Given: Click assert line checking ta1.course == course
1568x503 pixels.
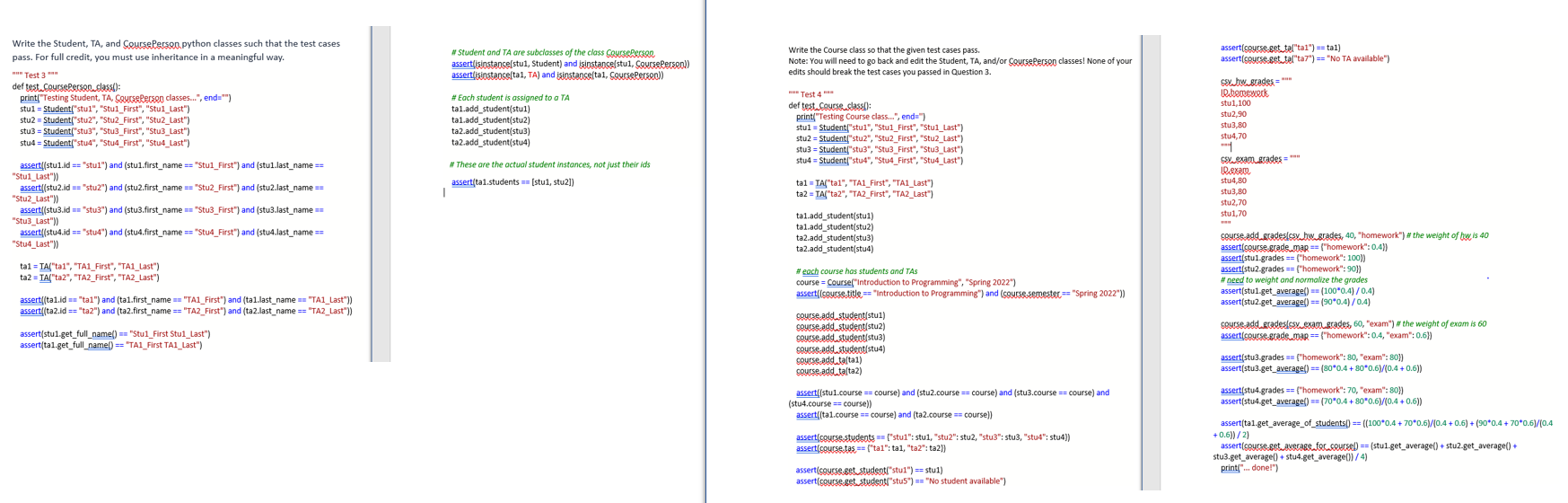Looking at the screenshot, I should tap(894, 415).
